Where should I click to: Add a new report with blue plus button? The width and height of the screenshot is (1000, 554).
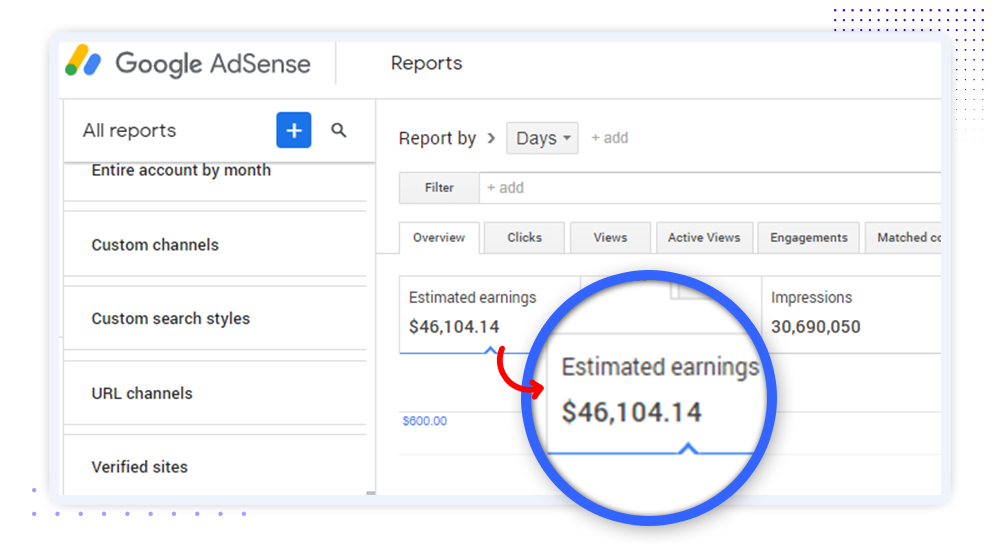[293, 130]
